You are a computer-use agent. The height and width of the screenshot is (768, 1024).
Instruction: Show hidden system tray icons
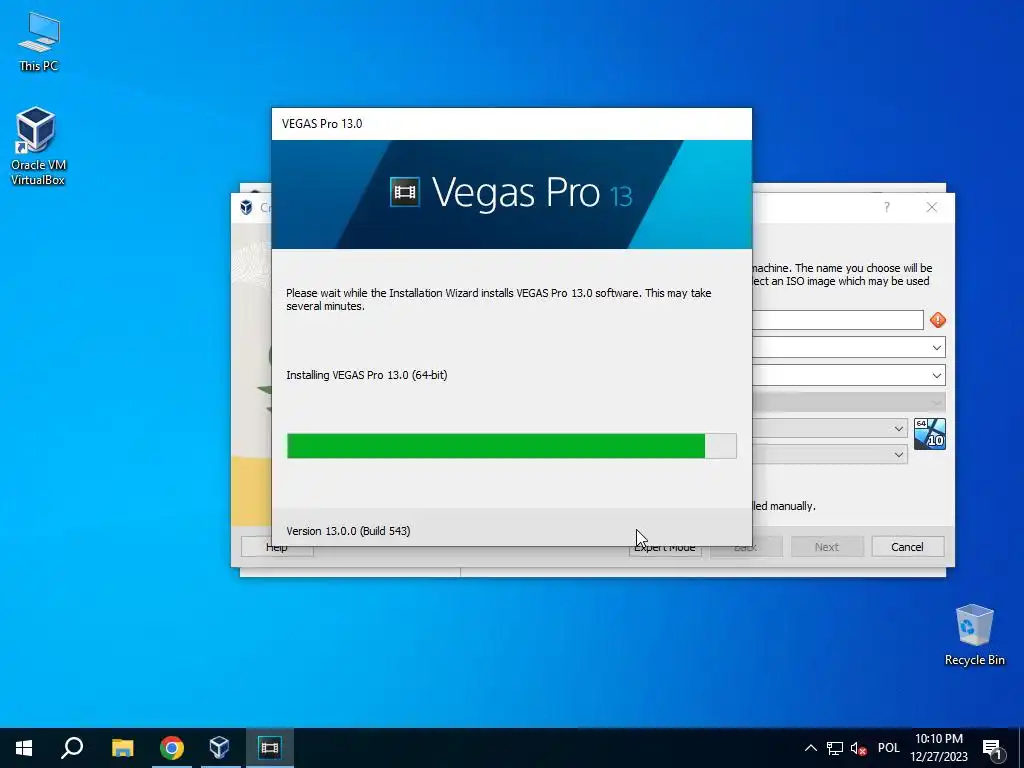coord(810,748)
